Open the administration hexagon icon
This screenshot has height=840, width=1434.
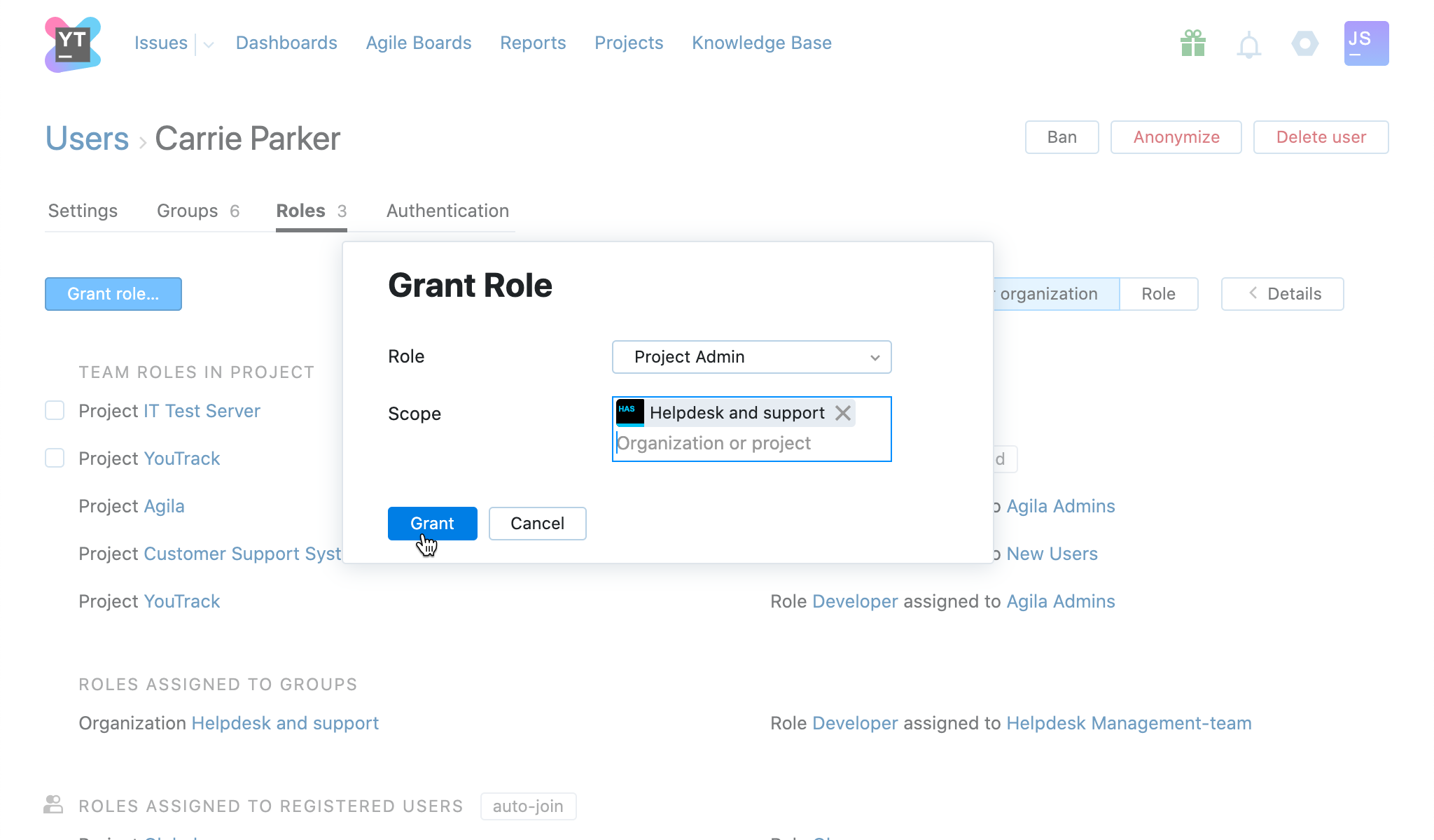pos(1304,44)
